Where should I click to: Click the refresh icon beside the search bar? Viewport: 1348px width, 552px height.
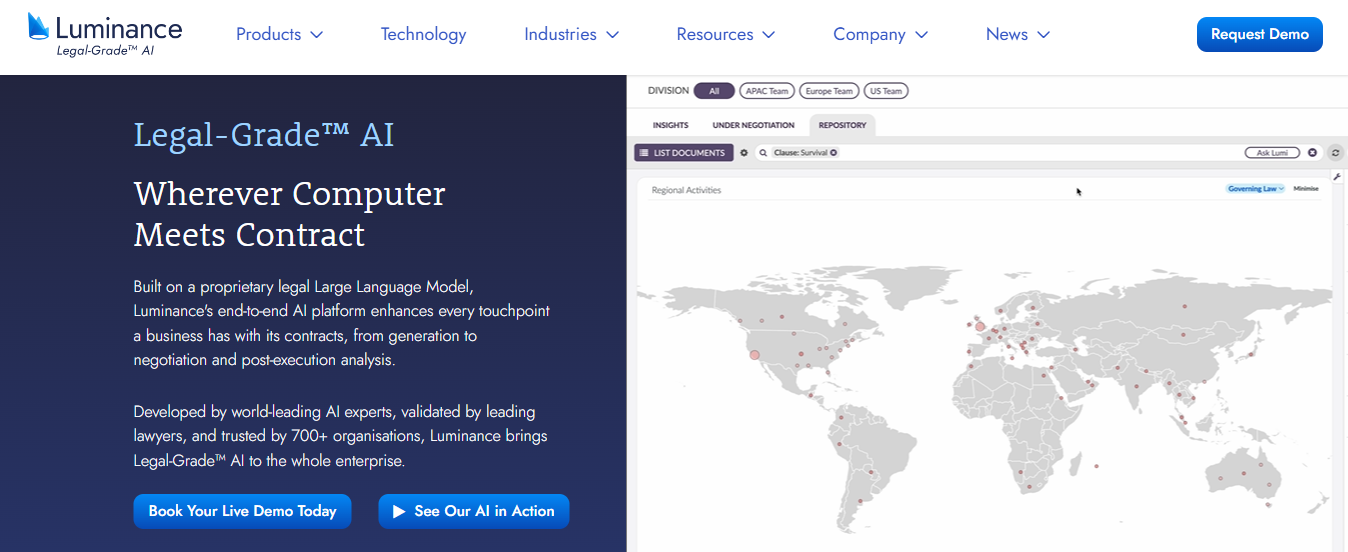pyautogui.click(x=1336, y=153)
